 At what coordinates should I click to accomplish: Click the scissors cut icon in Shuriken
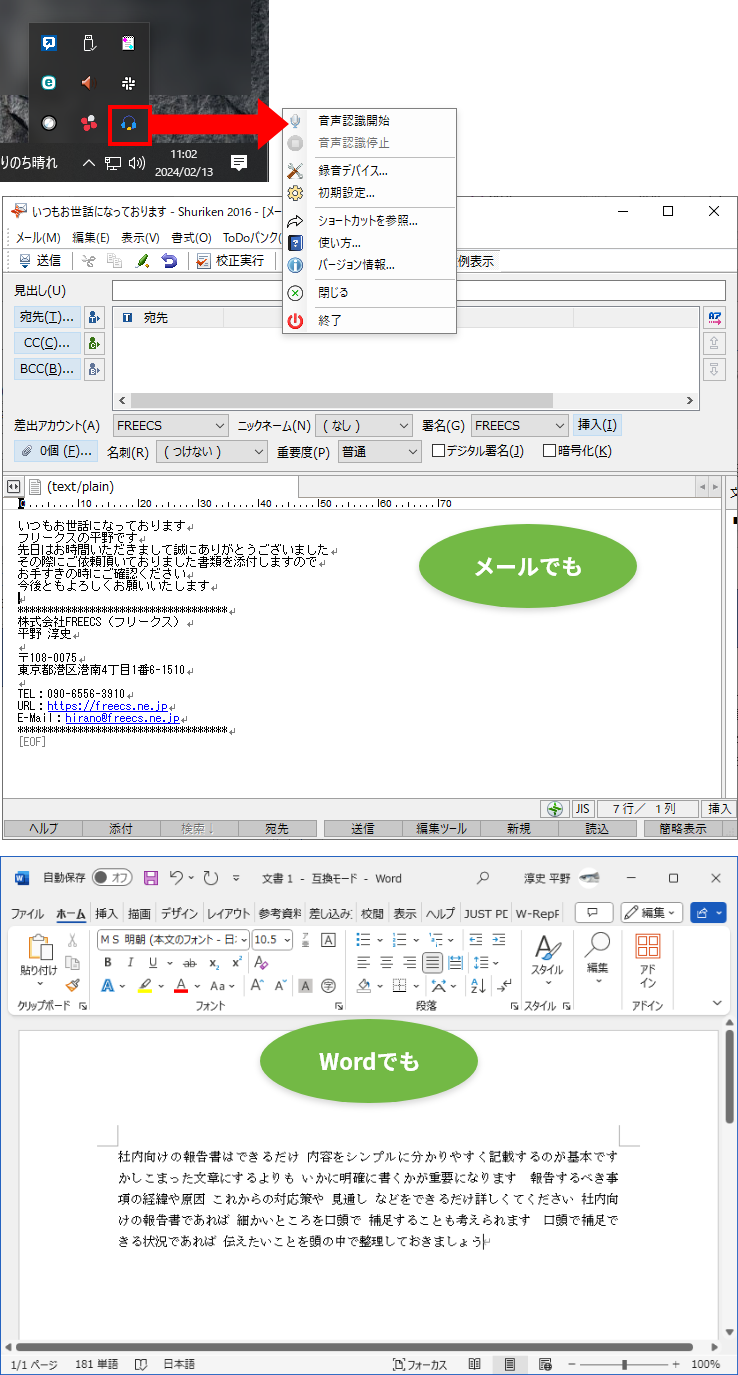pyautogui.click(x=89, y=261)
